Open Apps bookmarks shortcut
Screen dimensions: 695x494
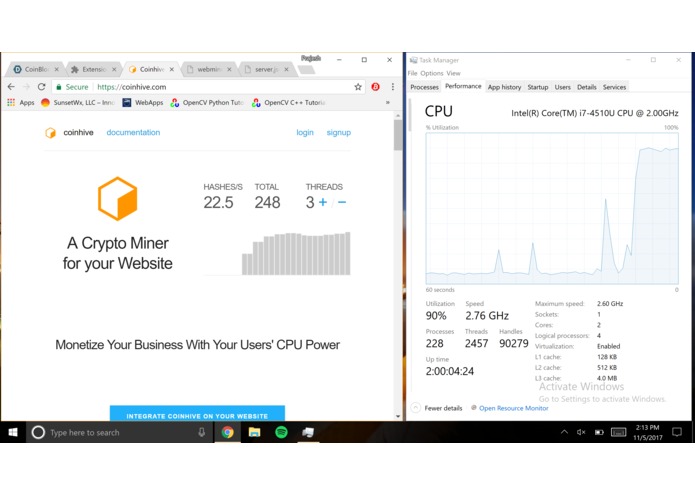(21, 102)
